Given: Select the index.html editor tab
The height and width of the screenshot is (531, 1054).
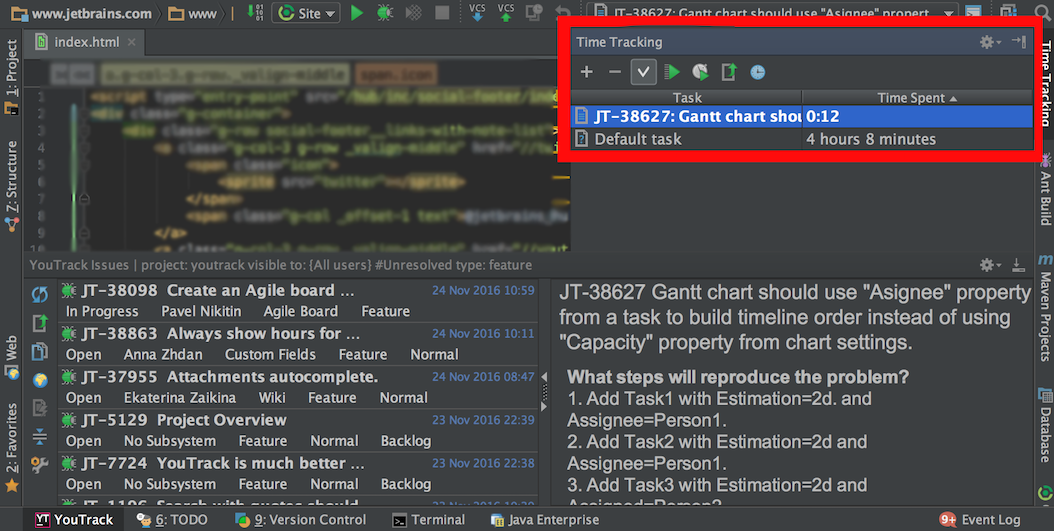Looking at the screenshot, I should (87, 42).
